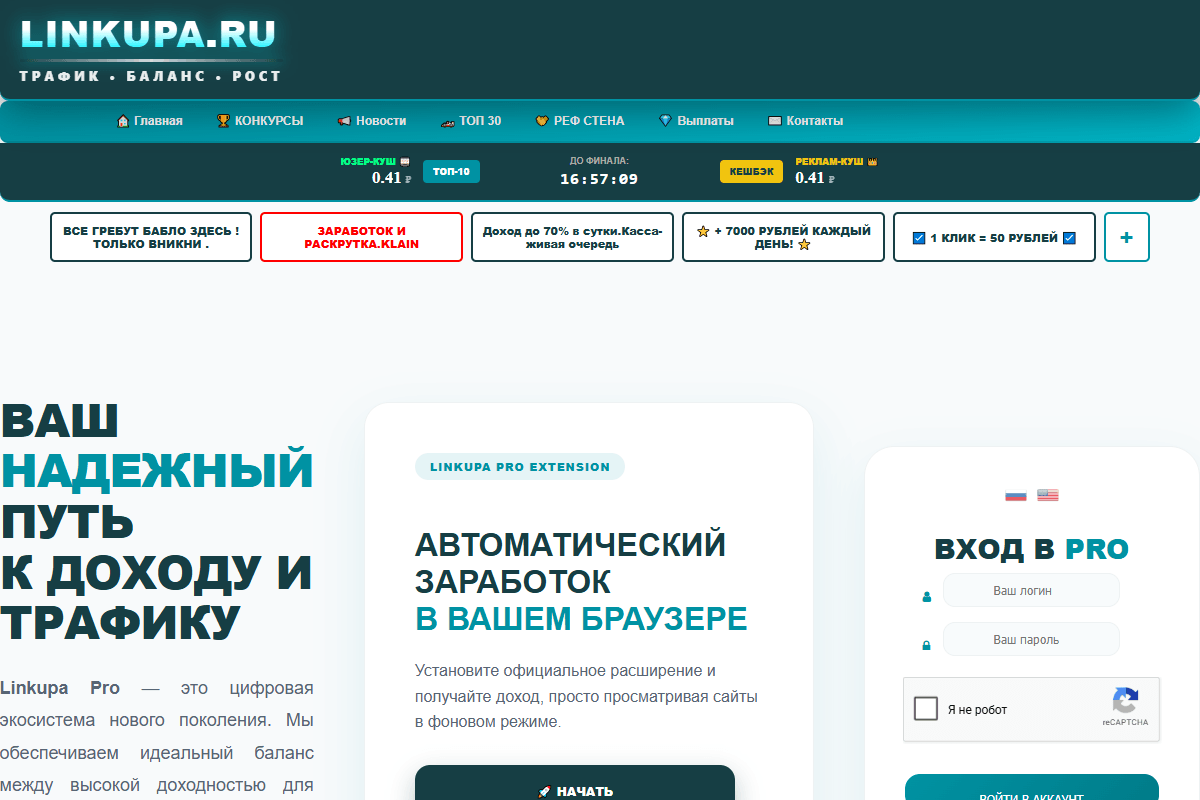Click the envelope icon beside Контакты
This screenshot has width=1200, height=800.
point(775,121)
